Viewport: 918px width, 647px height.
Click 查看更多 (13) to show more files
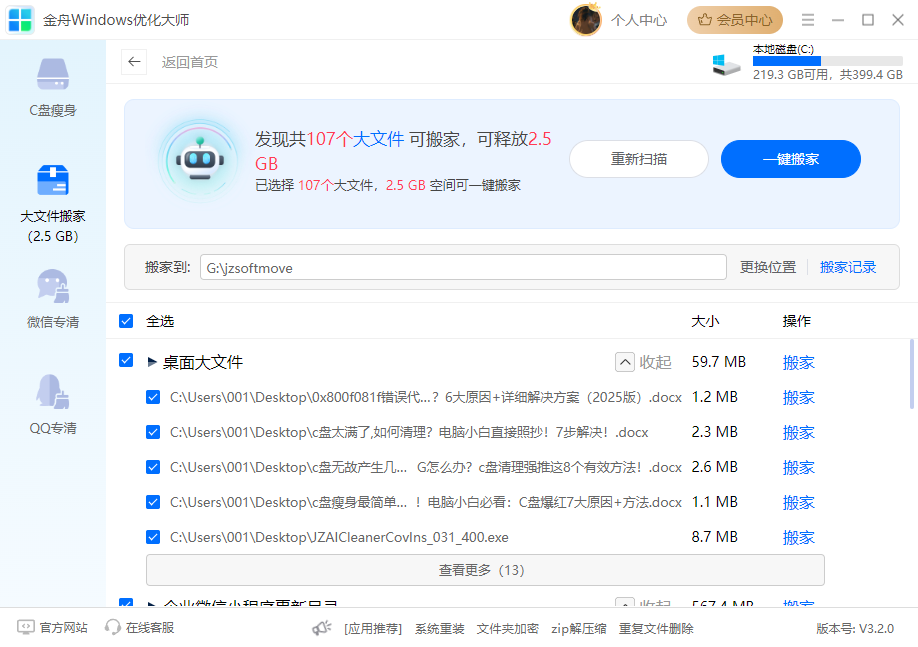click(485, 570)
